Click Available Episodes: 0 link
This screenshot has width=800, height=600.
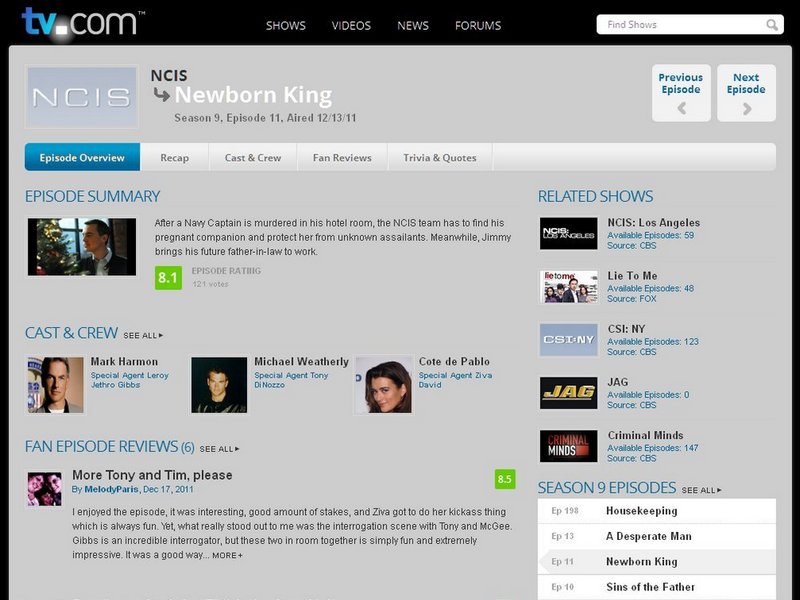point(648,394)
